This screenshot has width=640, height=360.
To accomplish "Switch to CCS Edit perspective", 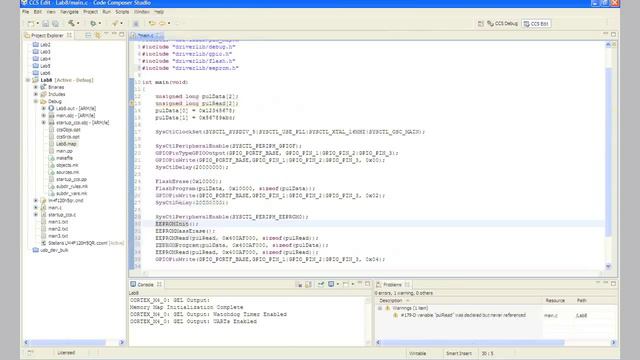I will 536,24.
